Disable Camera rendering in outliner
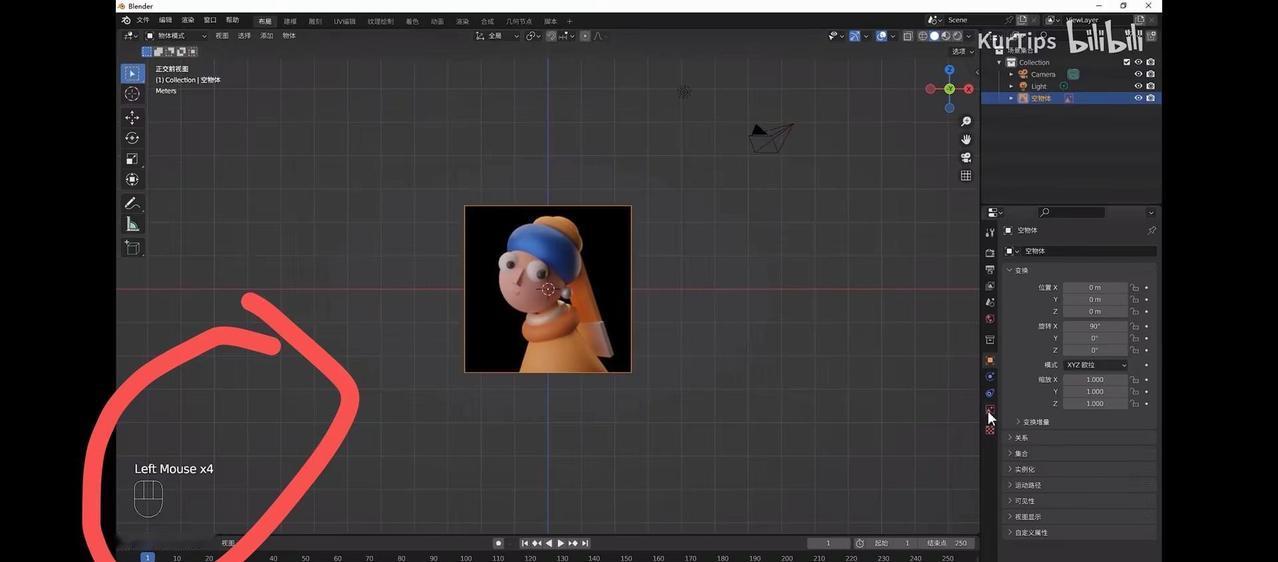1278x562 pixels. (x=1151, y=74)
